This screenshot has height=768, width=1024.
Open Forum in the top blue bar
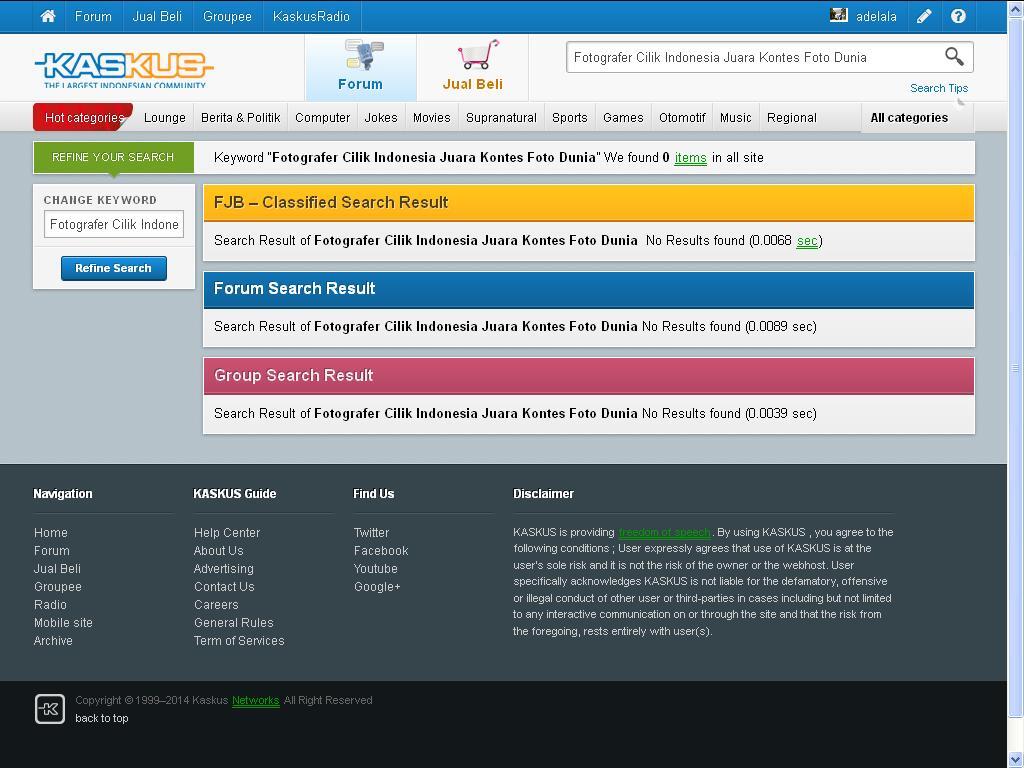coord(93,16)
